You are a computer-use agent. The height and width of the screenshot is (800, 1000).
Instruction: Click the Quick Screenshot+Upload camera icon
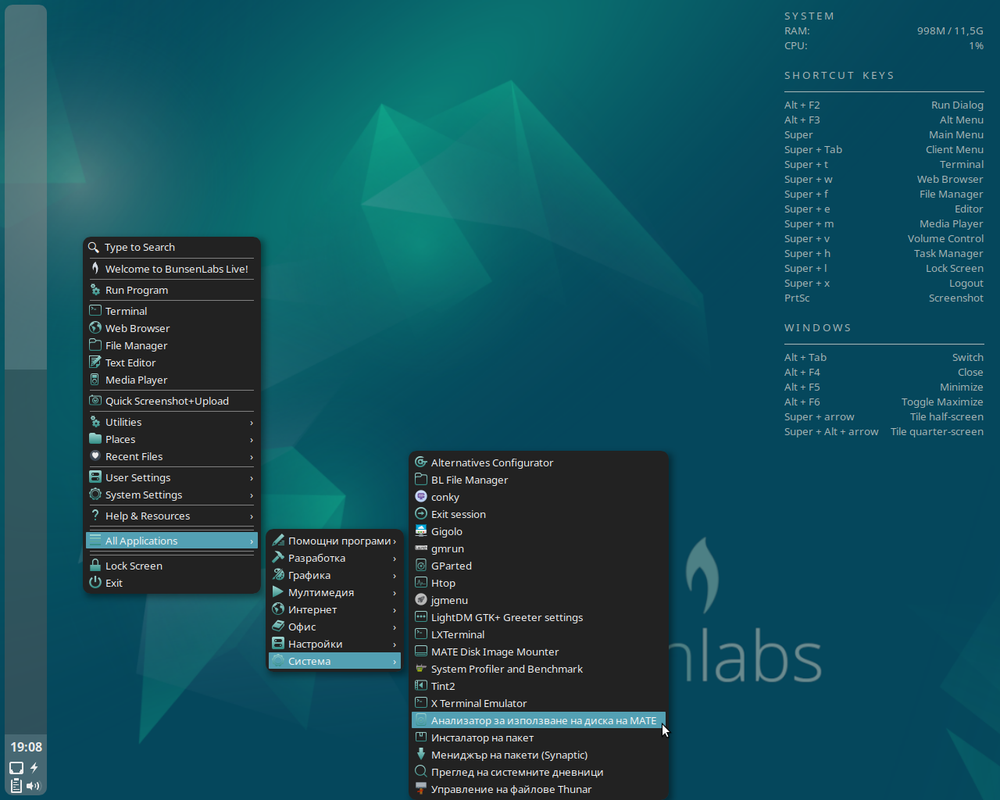tap(95, 401)
